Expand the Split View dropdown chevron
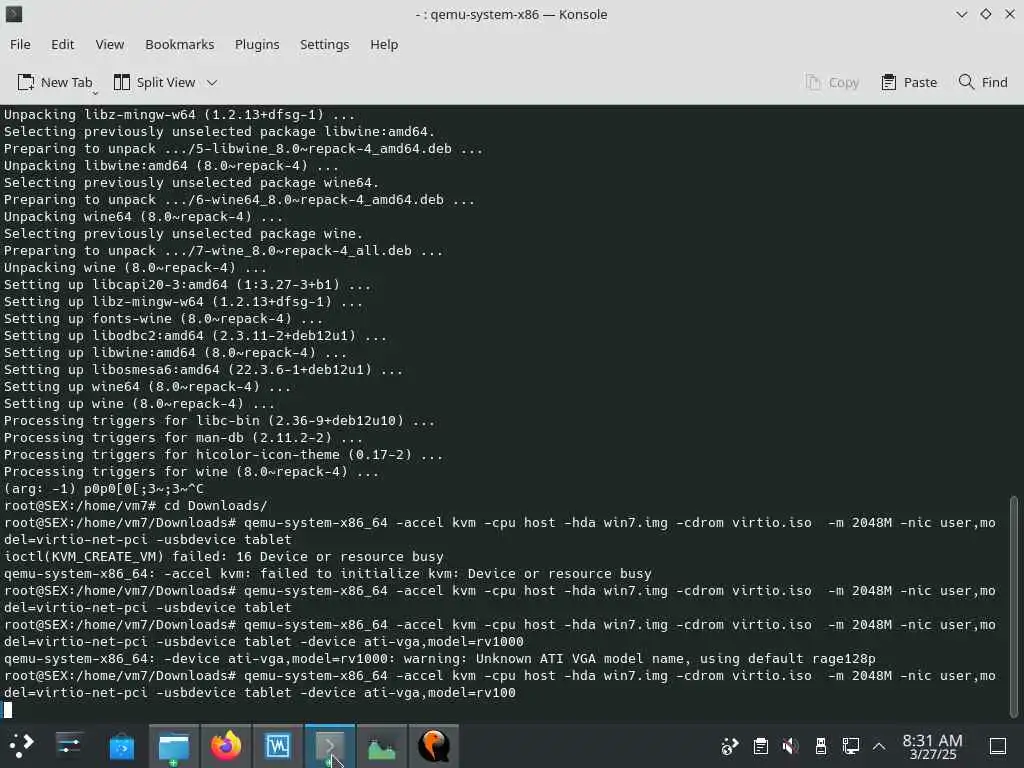Viewport: 1024px width, 768px height. point(212,82)
